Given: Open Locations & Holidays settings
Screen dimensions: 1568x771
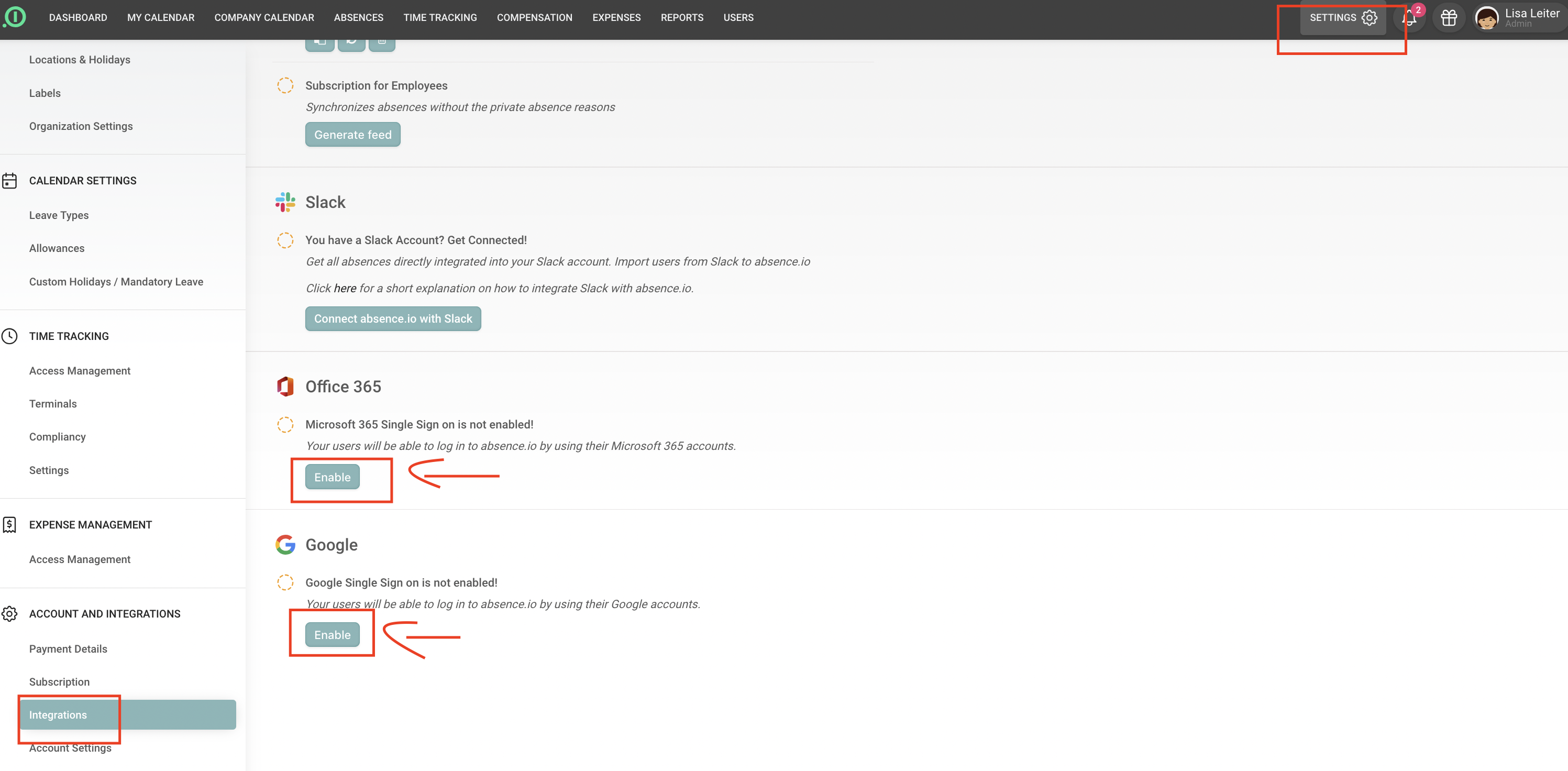Looking at the screenshot, I should coord(80,60).
